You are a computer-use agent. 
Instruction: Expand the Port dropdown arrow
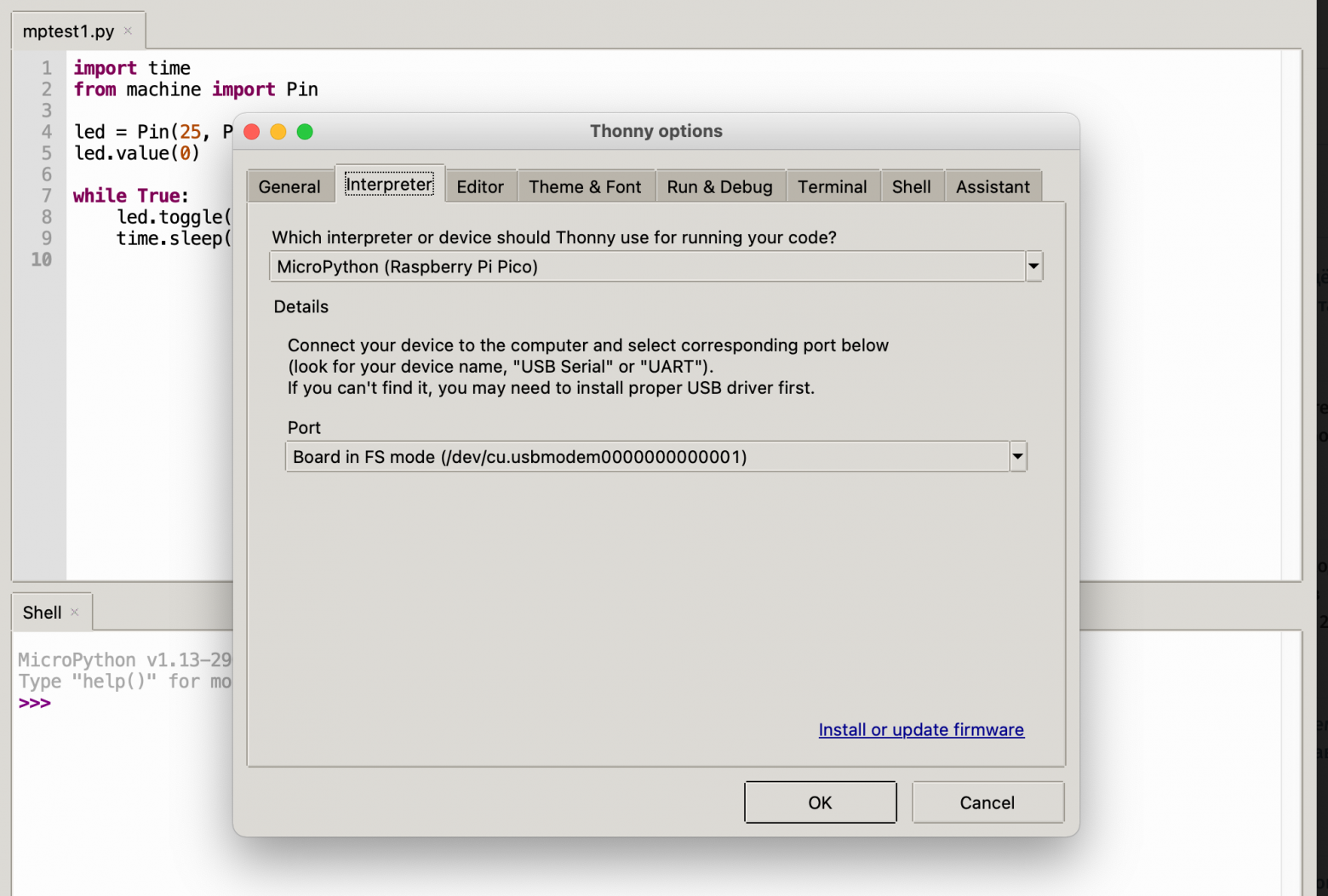click(1018, 456)
